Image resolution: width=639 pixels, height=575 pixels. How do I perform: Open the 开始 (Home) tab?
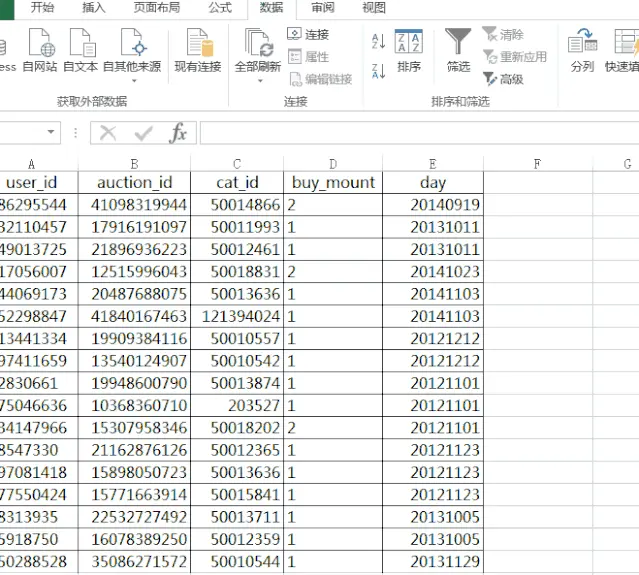tap(42, 7)
